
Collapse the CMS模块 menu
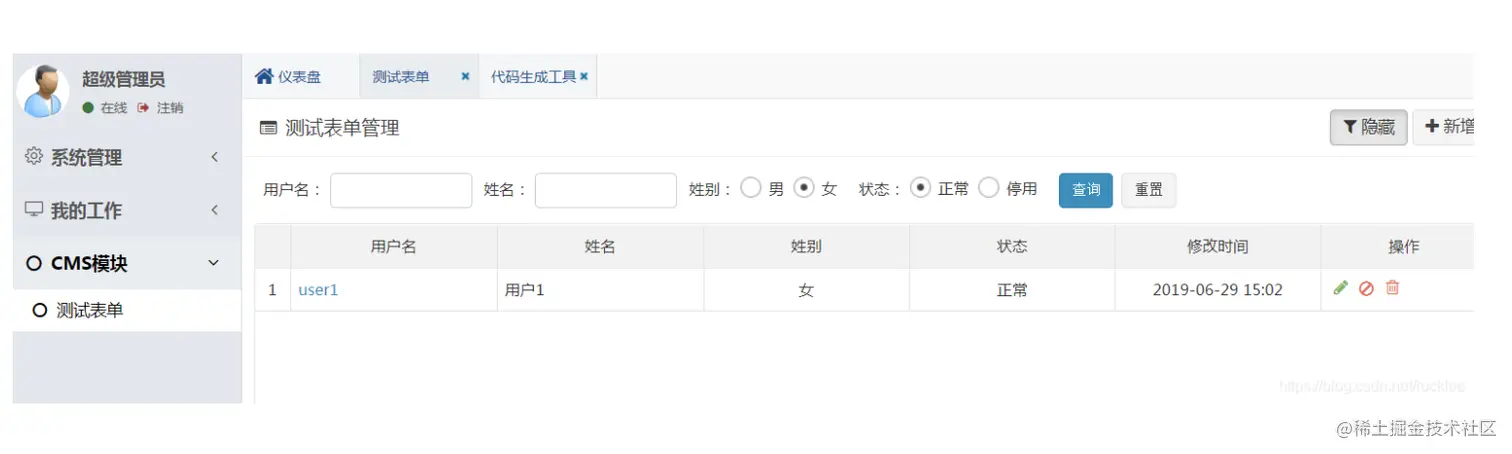[127, 263]
